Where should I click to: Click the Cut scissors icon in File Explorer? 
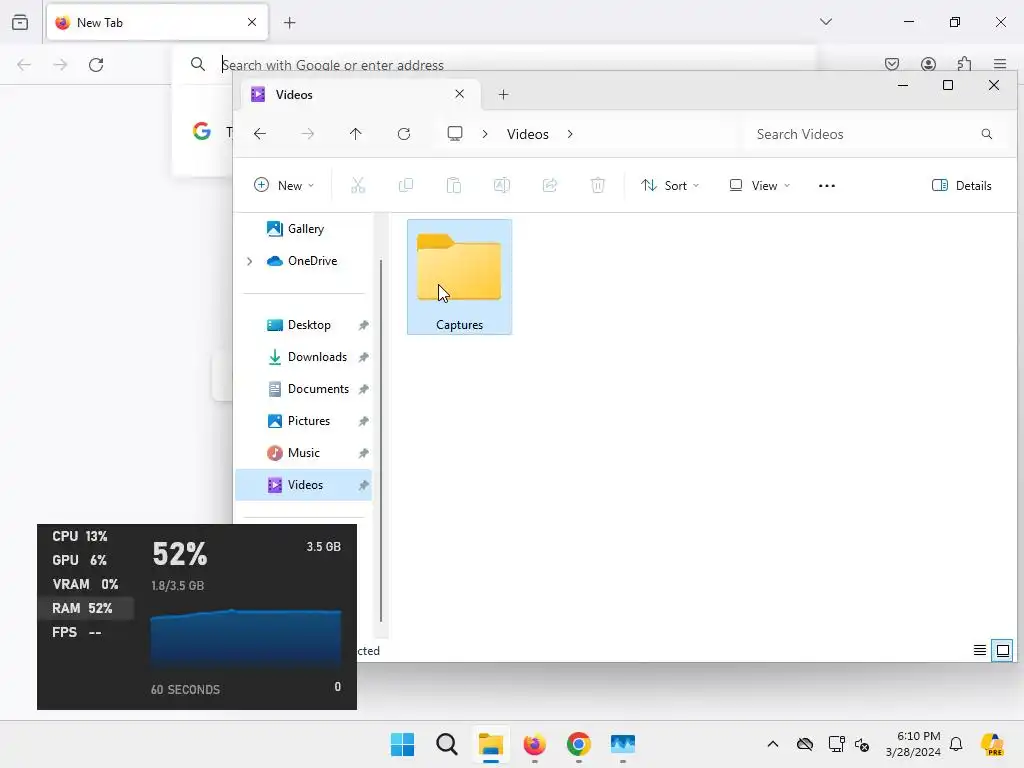[358, 185]
